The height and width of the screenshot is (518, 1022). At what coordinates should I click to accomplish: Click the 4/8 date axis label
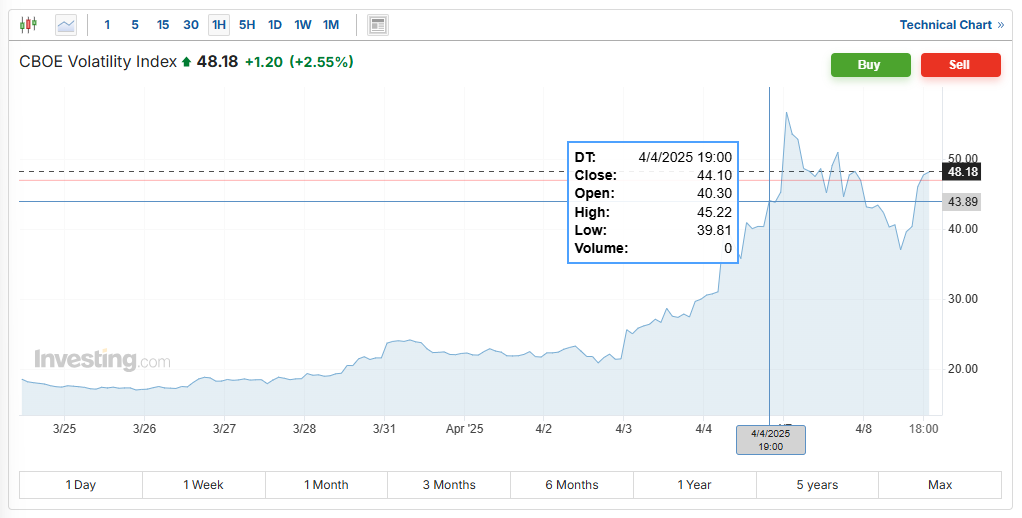[864, 429]
